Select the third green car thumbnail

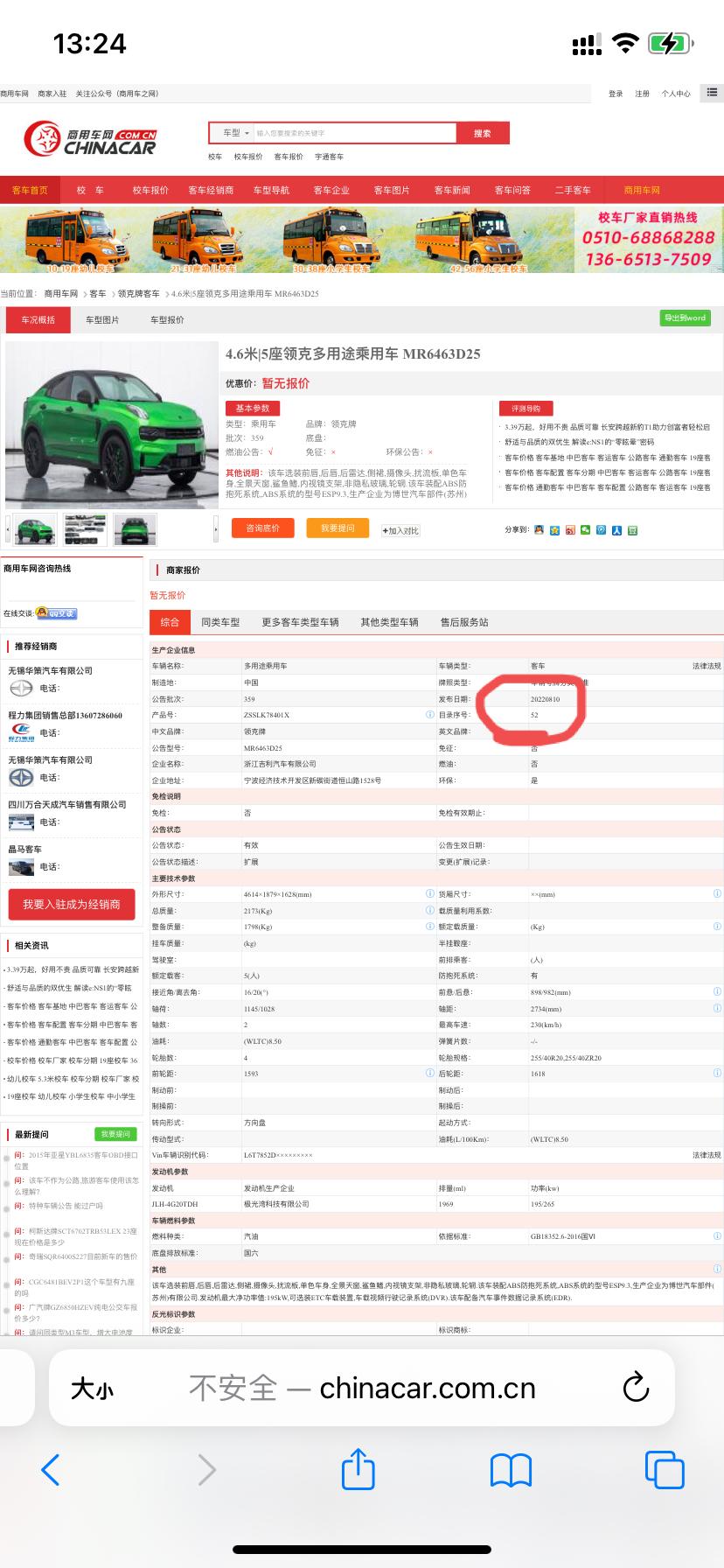pyautogui.click(x=135, y=529)
